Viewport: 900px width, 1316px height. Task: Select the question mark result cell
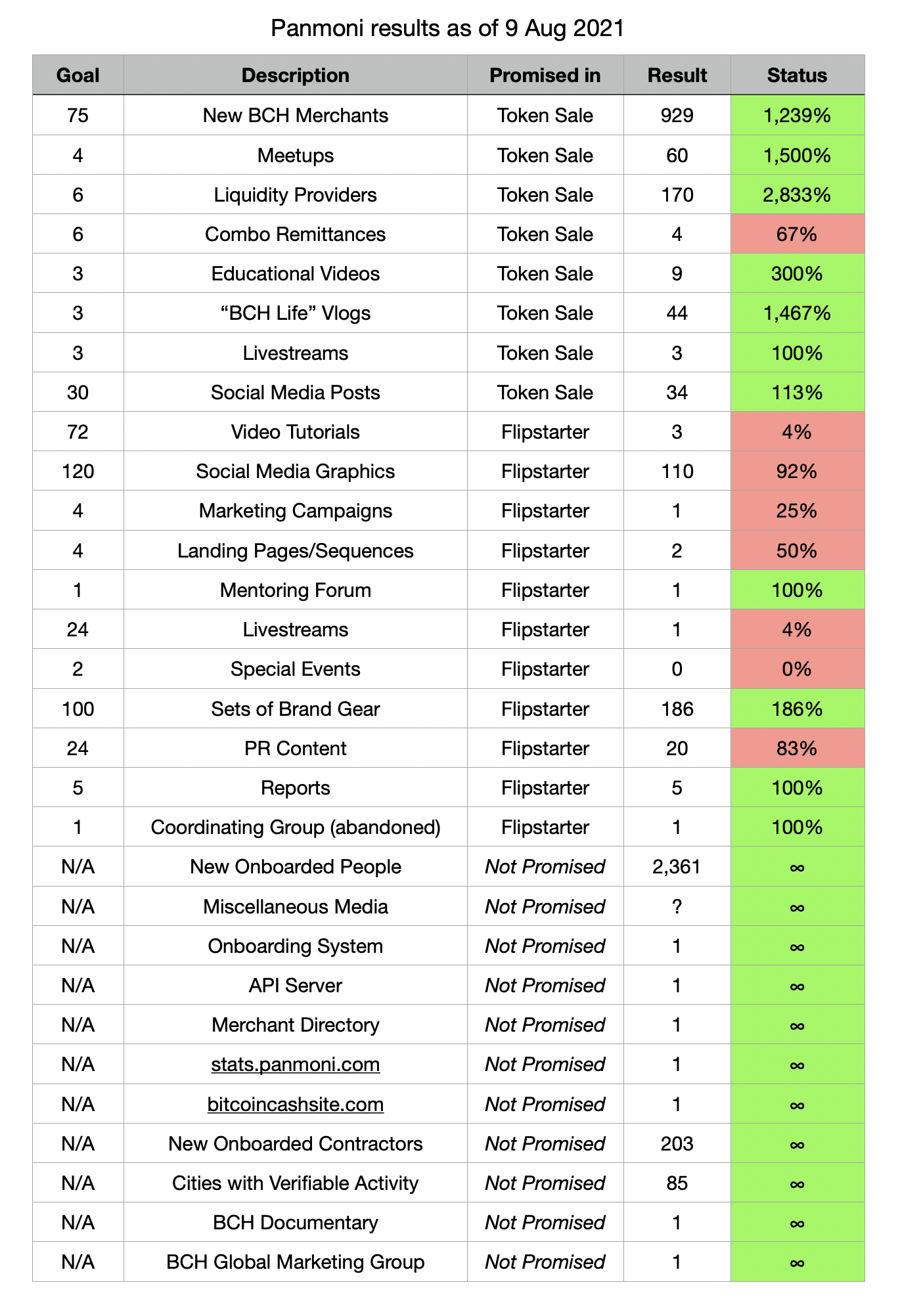pyautogui.click(x=677, y=906)
